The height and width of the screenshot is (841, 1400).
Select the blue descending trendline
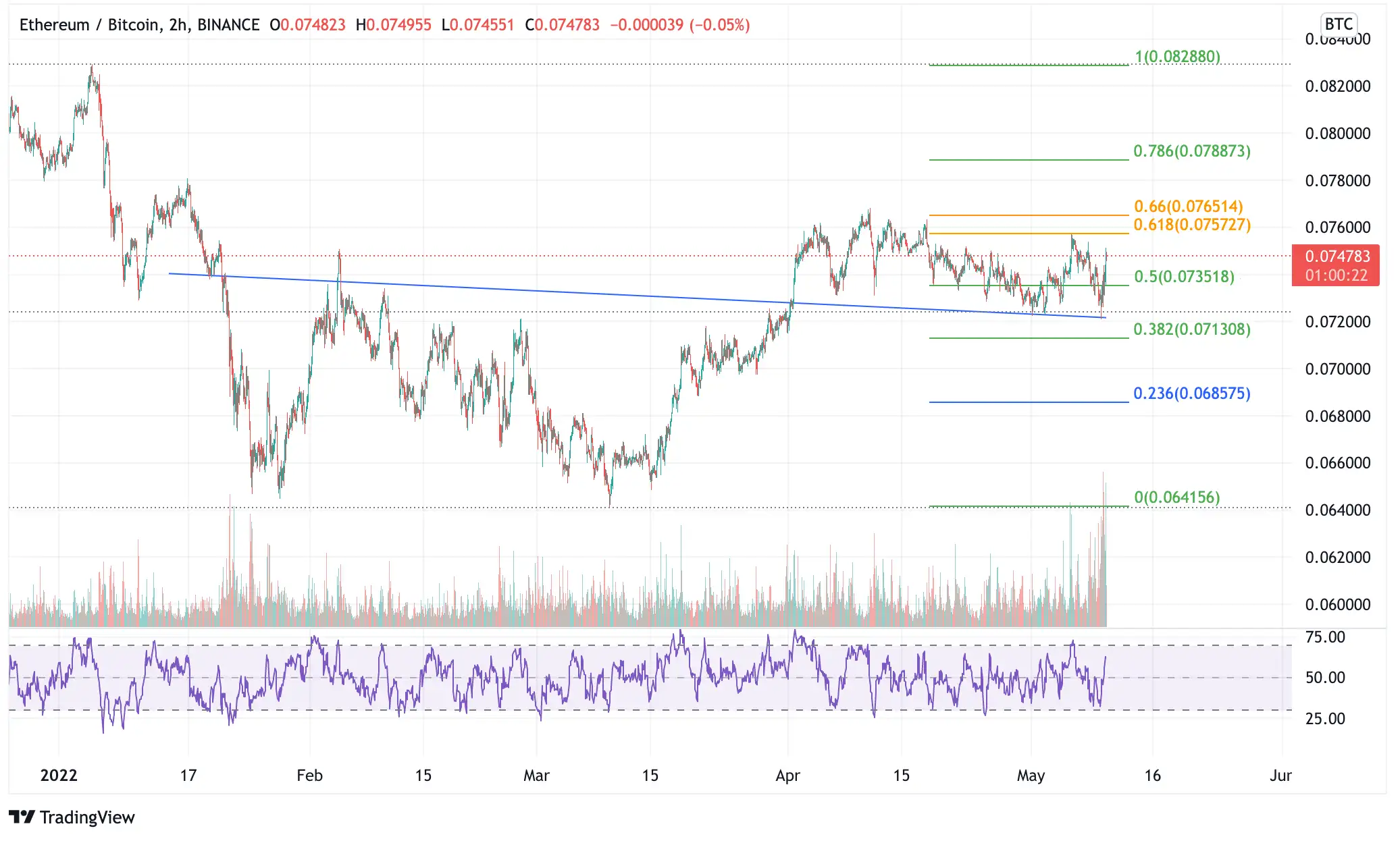(x=637, y=296)
